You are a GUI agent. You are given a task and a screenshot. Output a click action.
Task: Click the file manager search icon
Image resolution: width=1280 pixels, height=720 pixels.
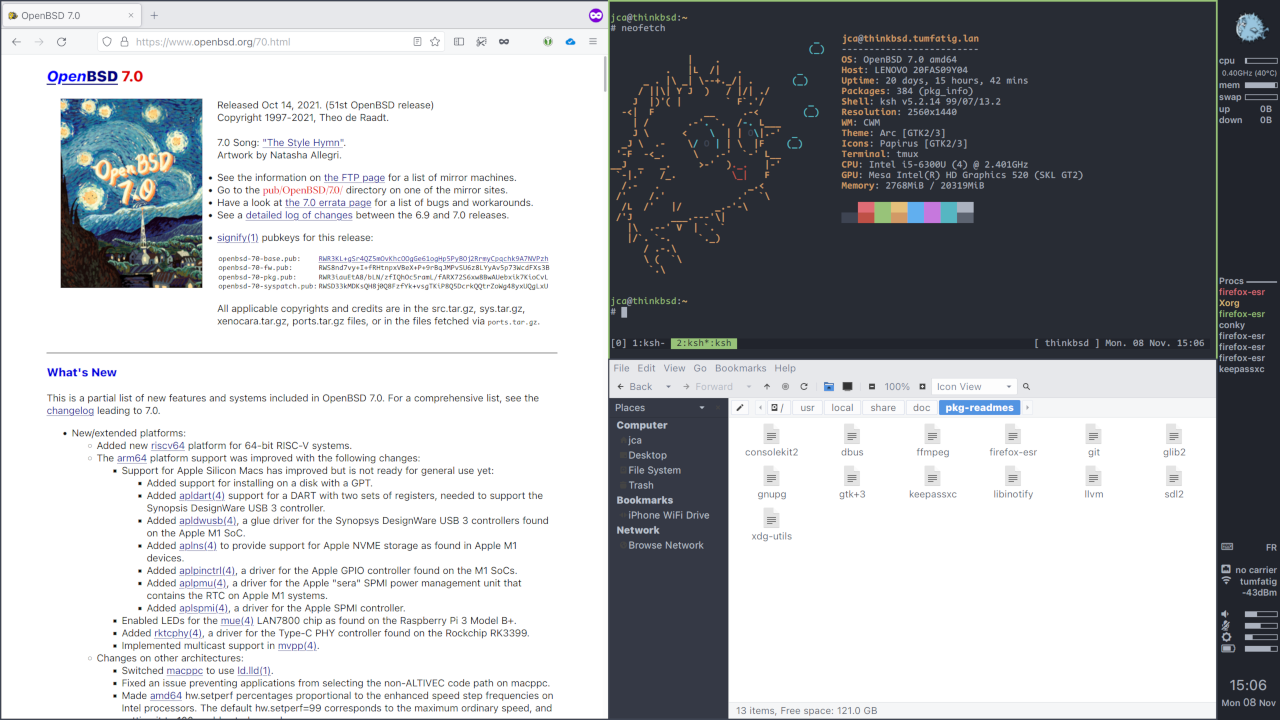[1026, 387]
